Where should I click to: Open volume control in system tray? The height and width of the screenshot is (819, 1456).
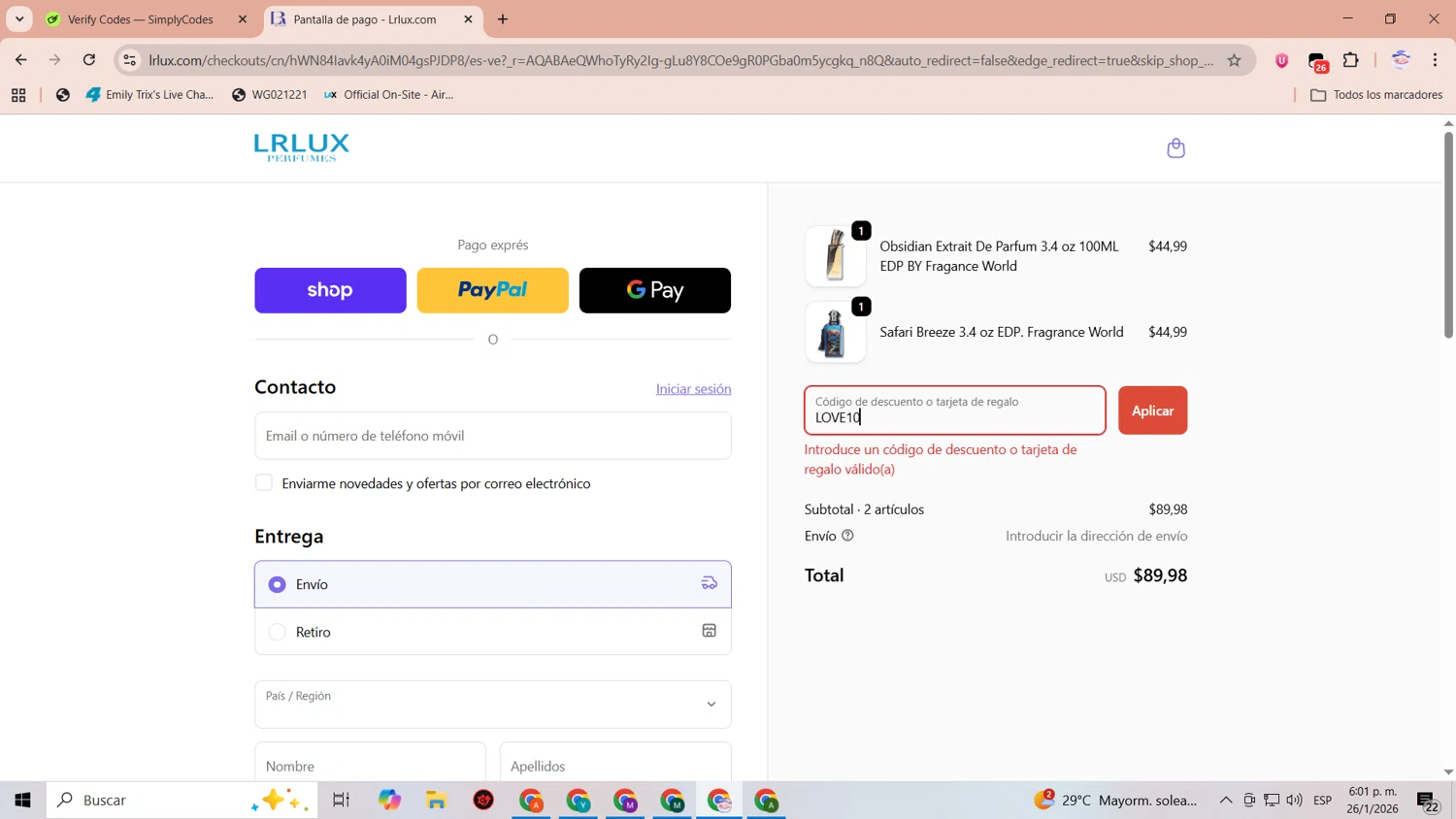pos(1294,801)
